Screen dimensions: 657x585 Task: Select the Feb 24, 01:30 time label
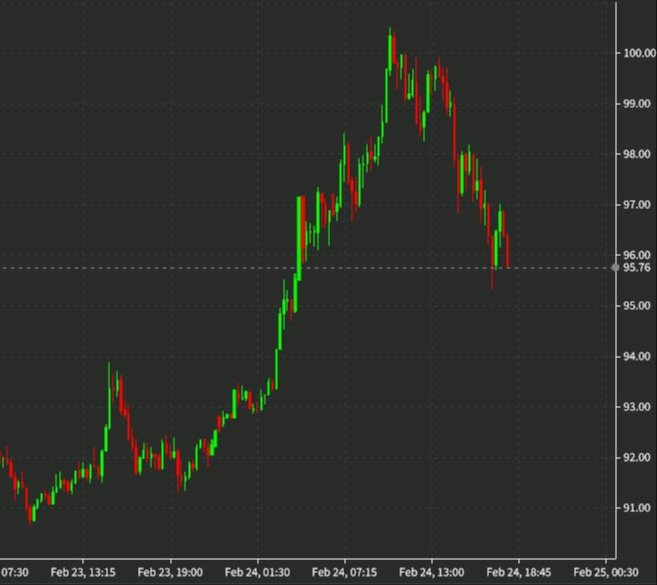pyautogui.click(x=258, y=572)
